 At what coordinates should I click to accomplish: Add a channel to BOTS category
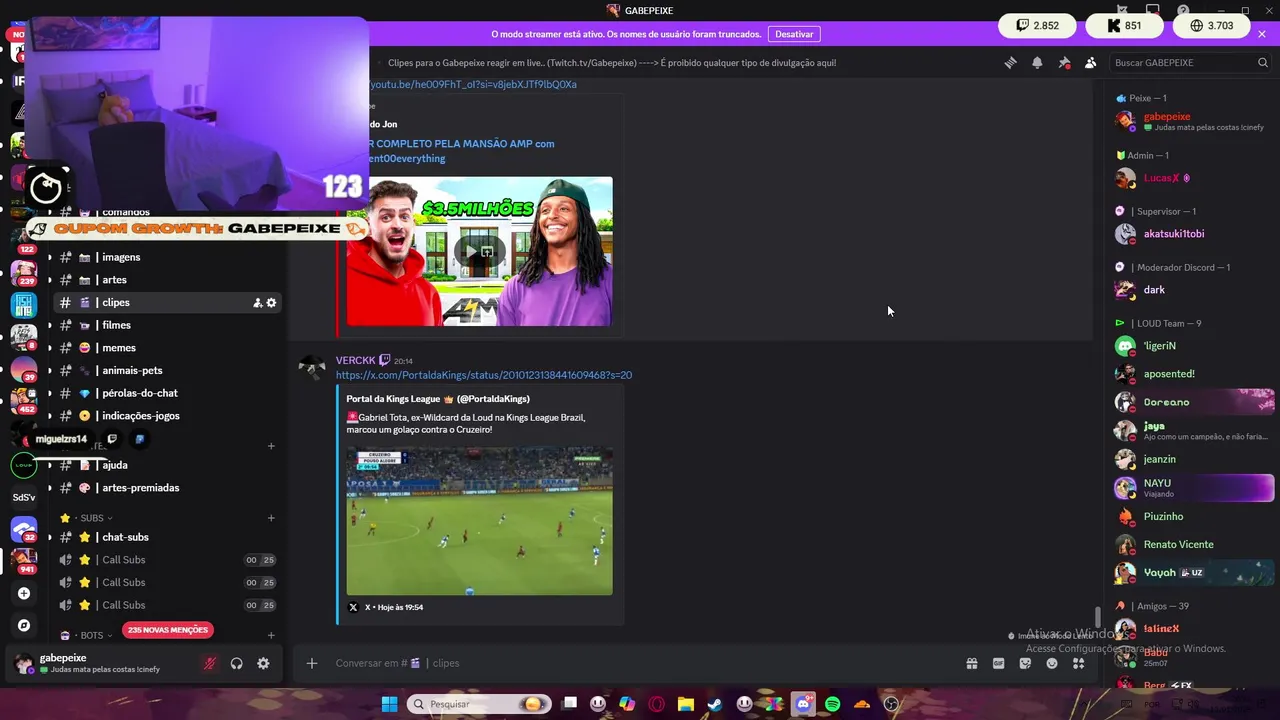coord(271,635)
